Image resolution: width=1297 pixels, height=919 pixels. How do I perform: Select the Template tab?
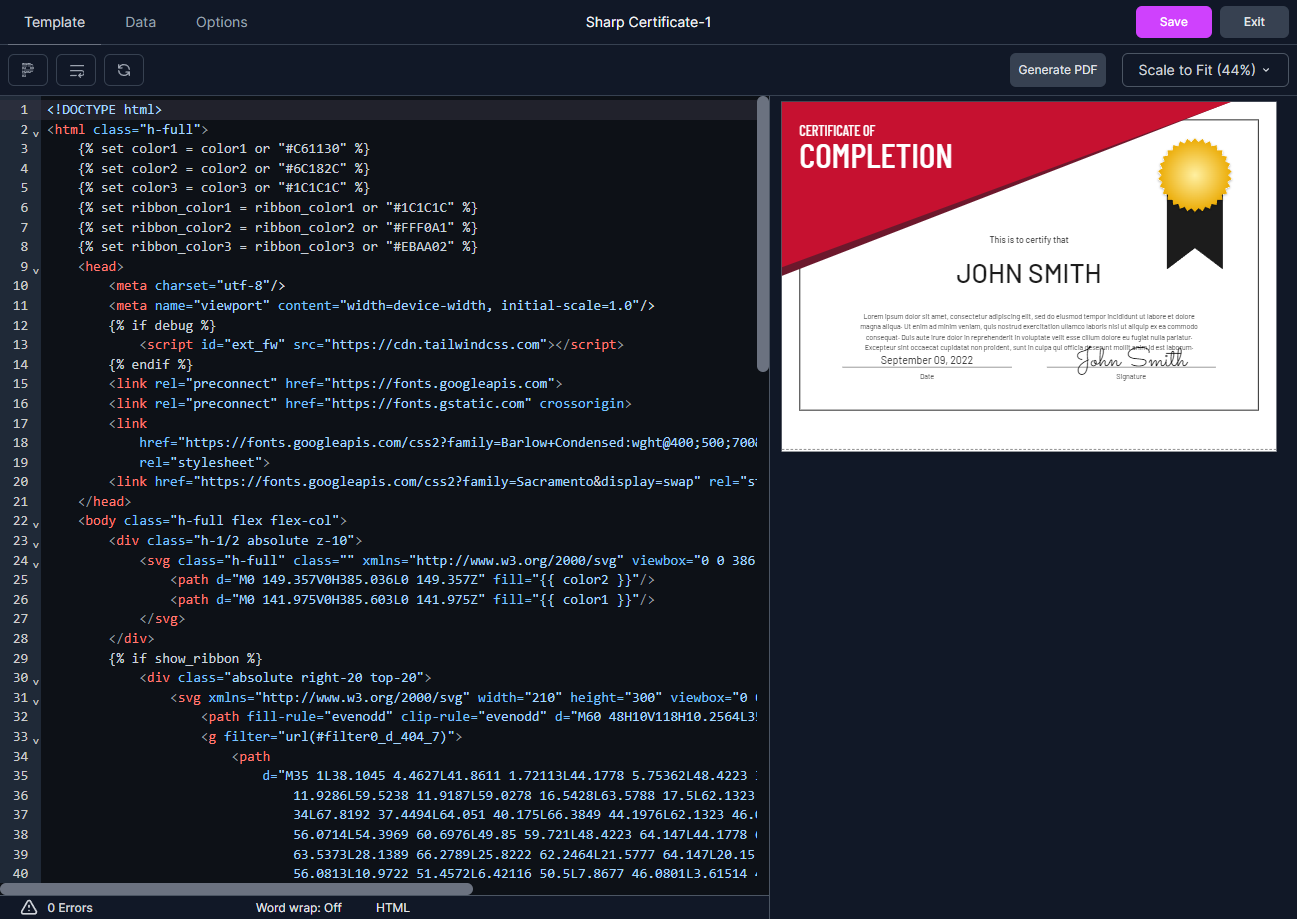point(54,21)
